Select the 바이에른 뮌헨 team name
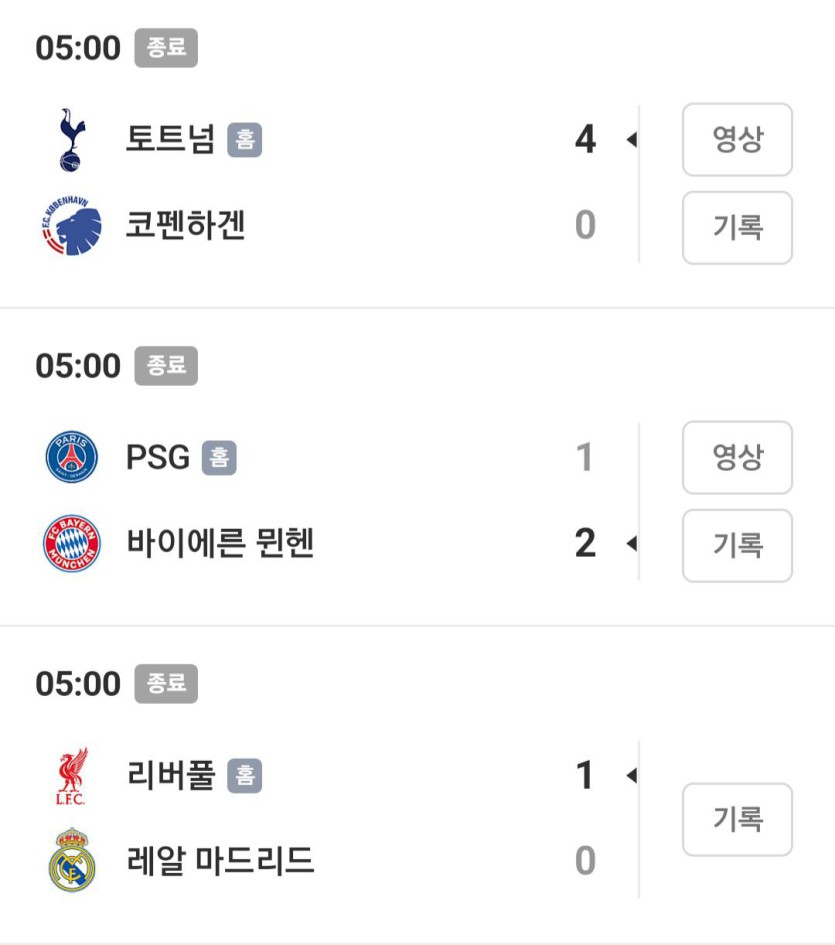835x945 pixels. (220, 544)
